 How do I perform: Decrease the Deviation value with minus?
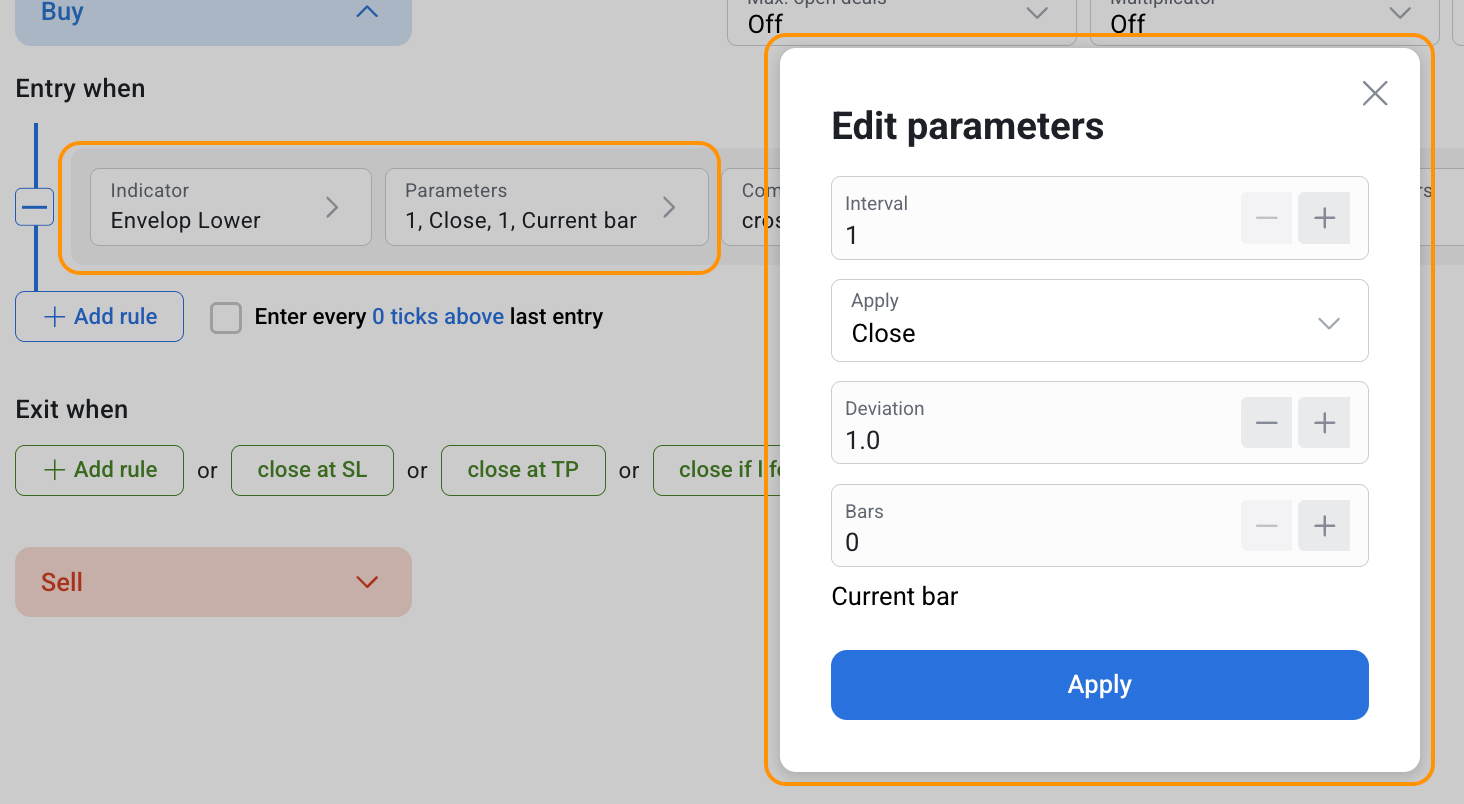[x=1266, y=423]
